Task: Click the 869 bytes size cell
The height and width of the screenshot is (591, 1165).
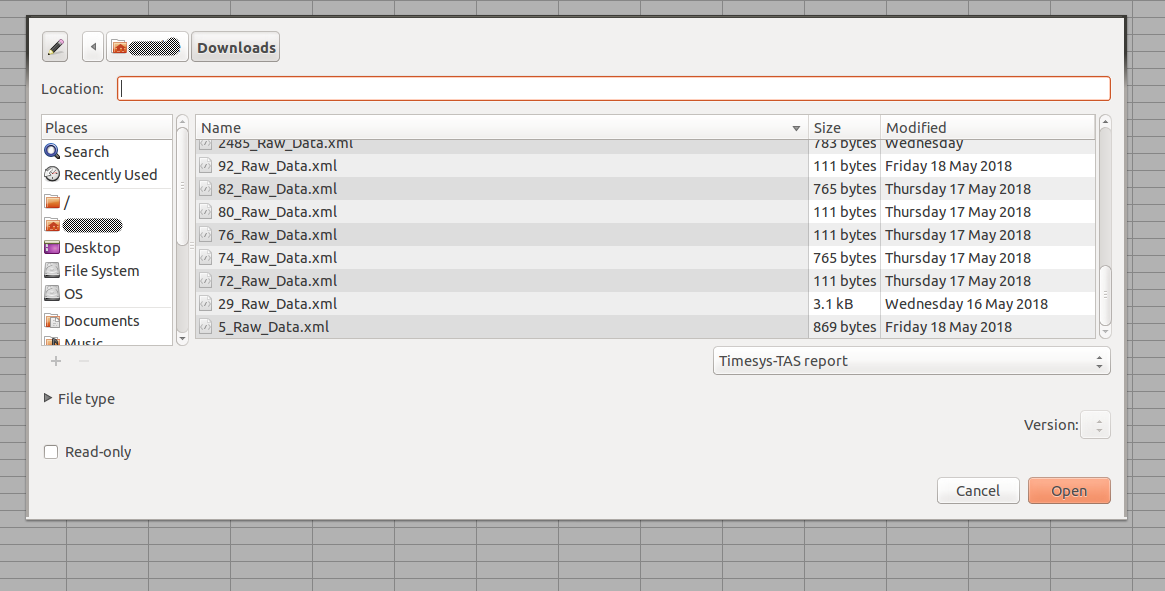Action: [845, 327]
